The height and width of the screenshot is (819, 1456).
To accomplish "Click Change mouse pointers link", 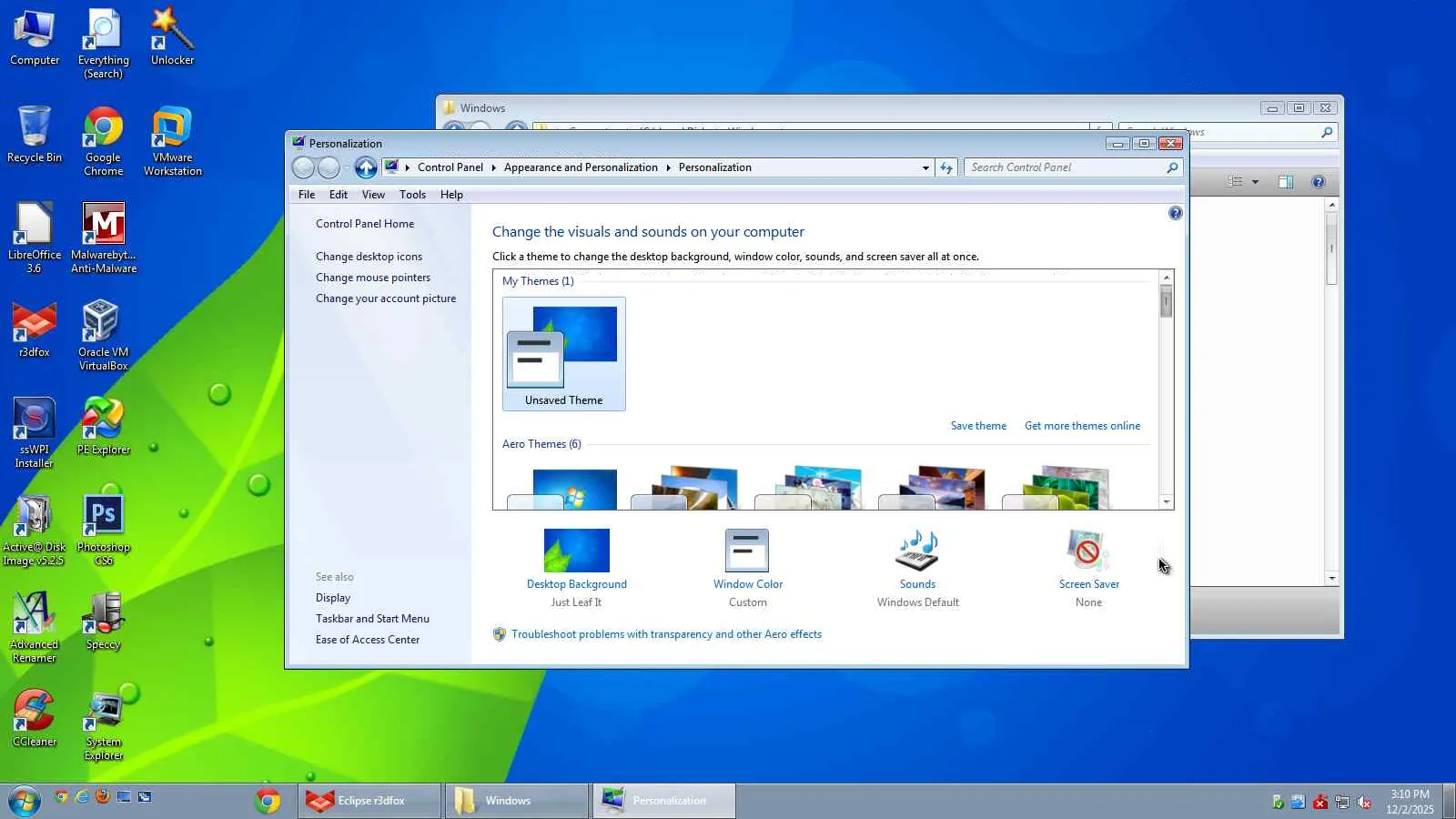I will 373,278.
